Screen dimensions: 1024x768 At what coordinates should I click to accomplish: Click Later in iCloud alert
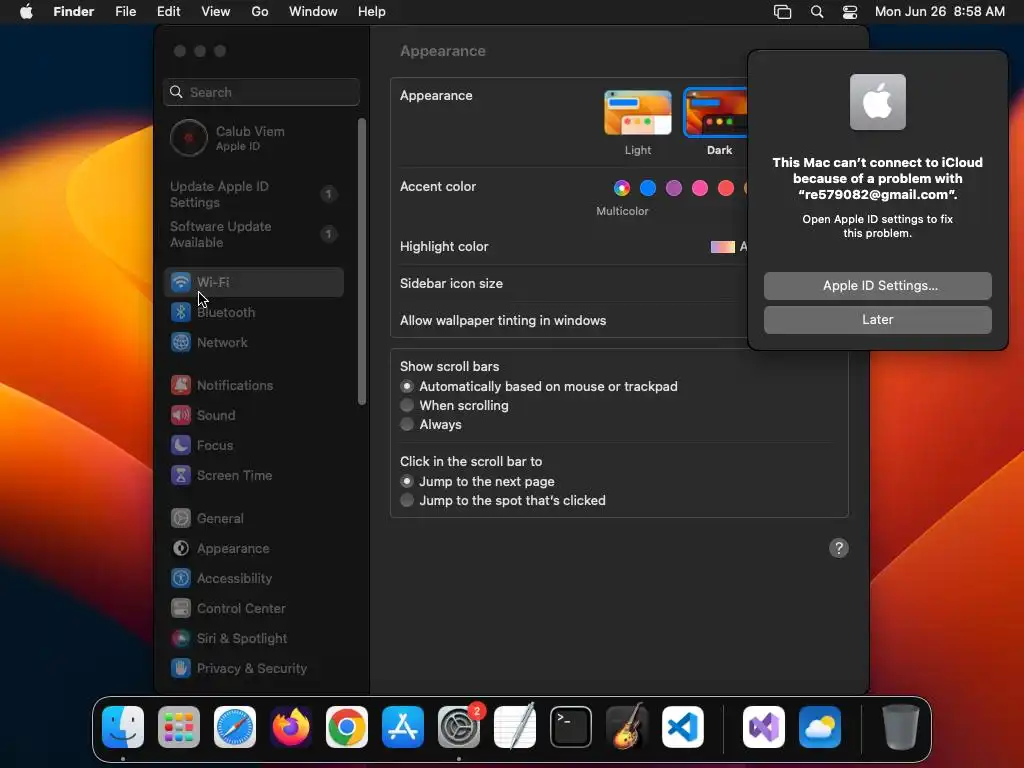coord(878,320)
